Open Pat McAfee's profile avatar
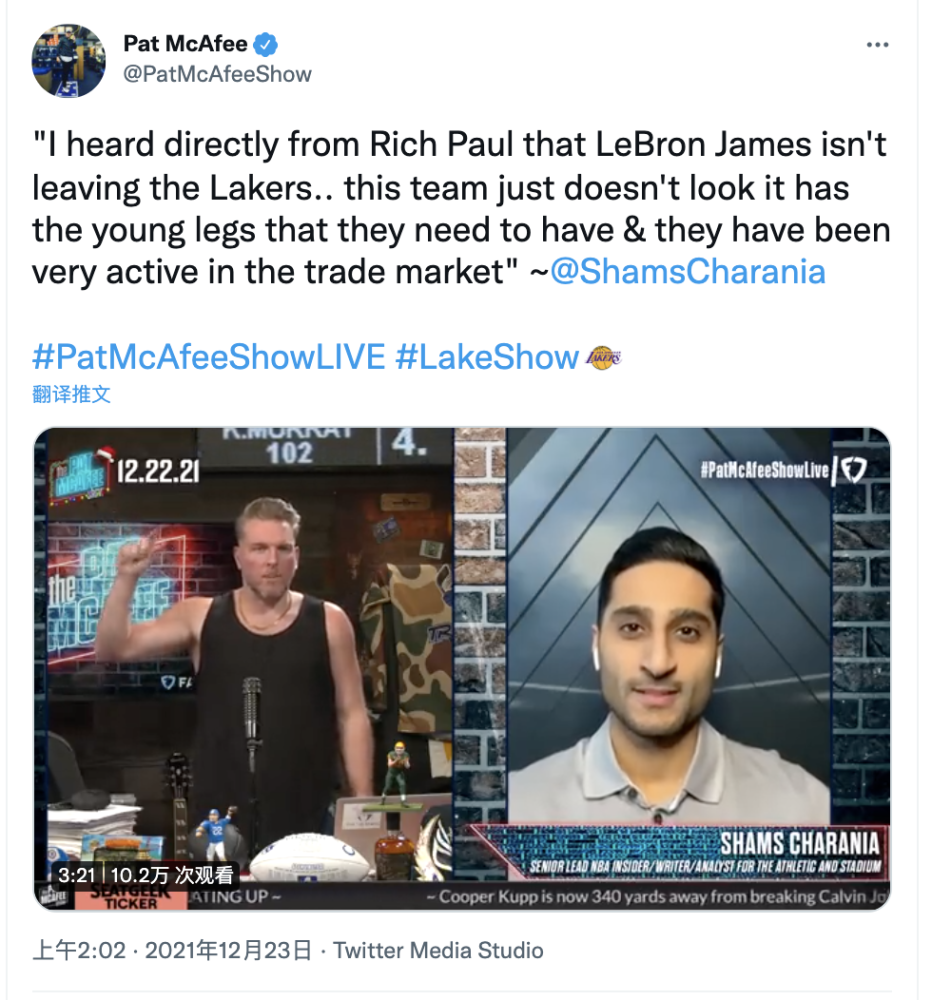 [69, 61]
